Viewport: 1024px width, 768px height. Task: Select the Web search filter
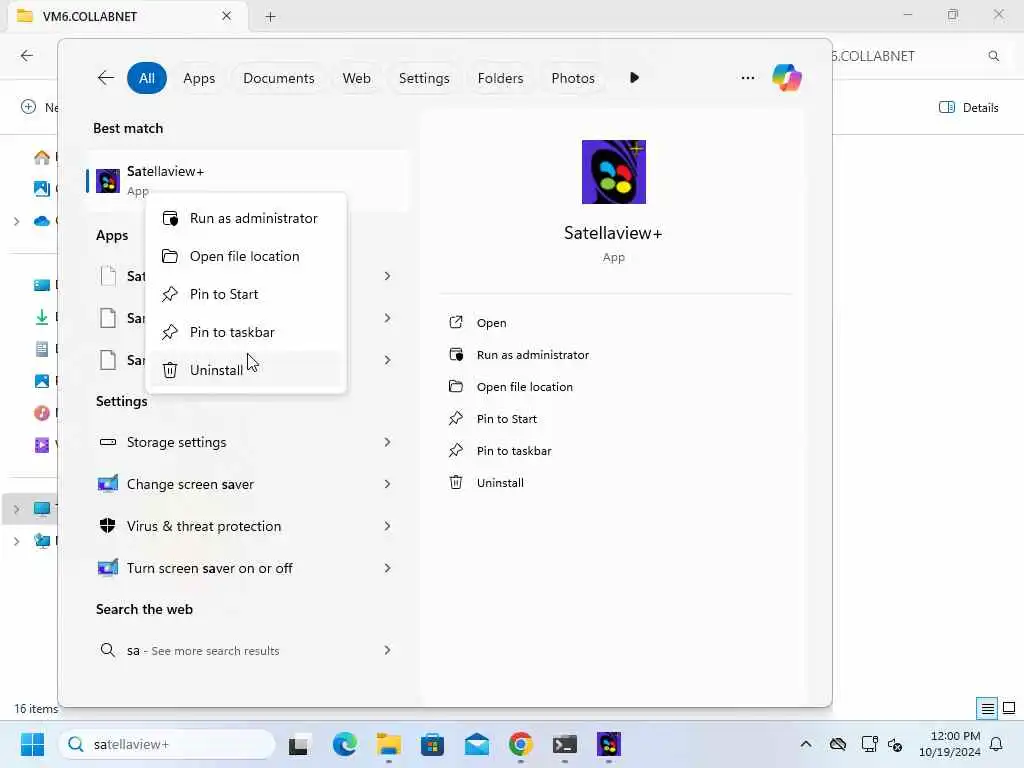click(357, 78)
